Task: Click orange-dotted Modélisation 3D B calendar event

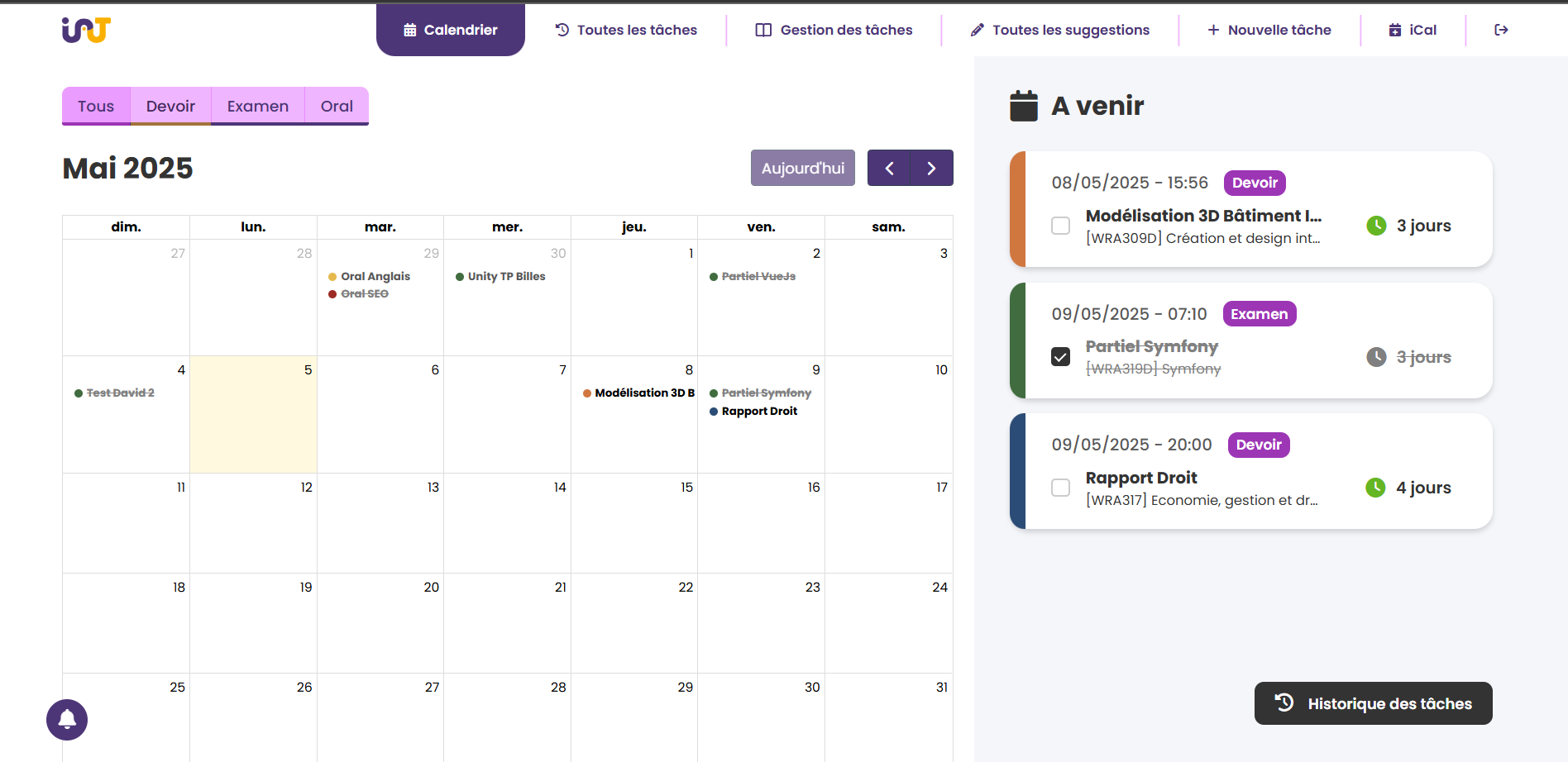Action: 638,393
